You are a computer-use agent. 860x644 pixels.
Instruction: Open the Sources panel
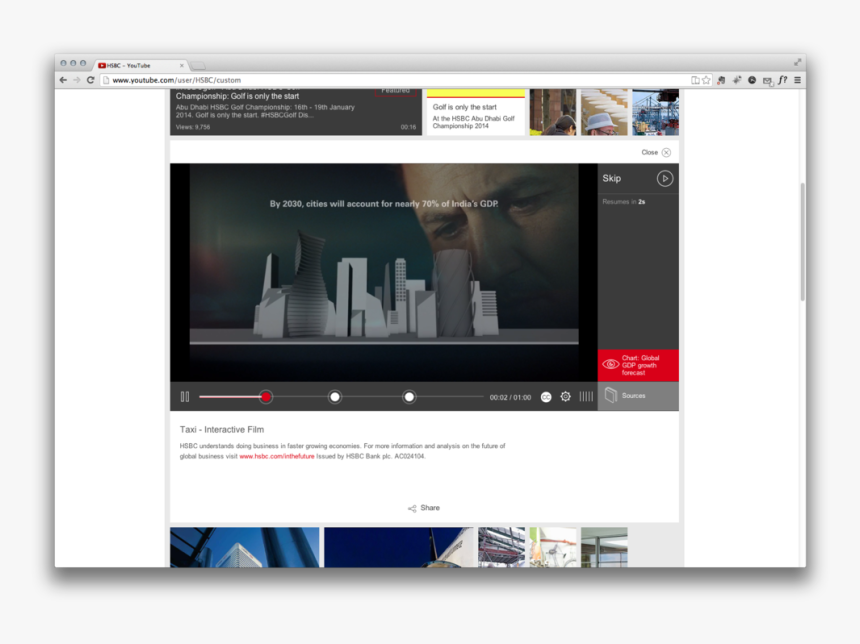tap(638, 396)
